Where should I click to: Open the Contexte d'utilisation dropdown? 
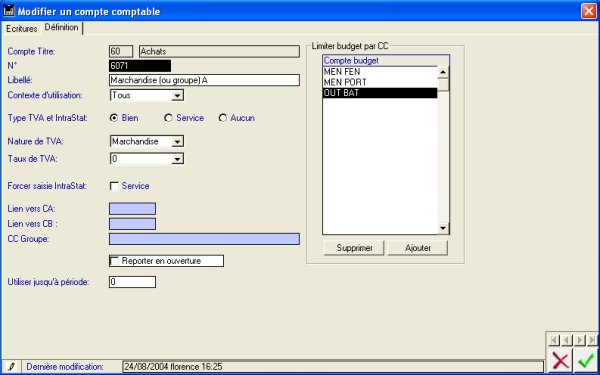point(177,96)
